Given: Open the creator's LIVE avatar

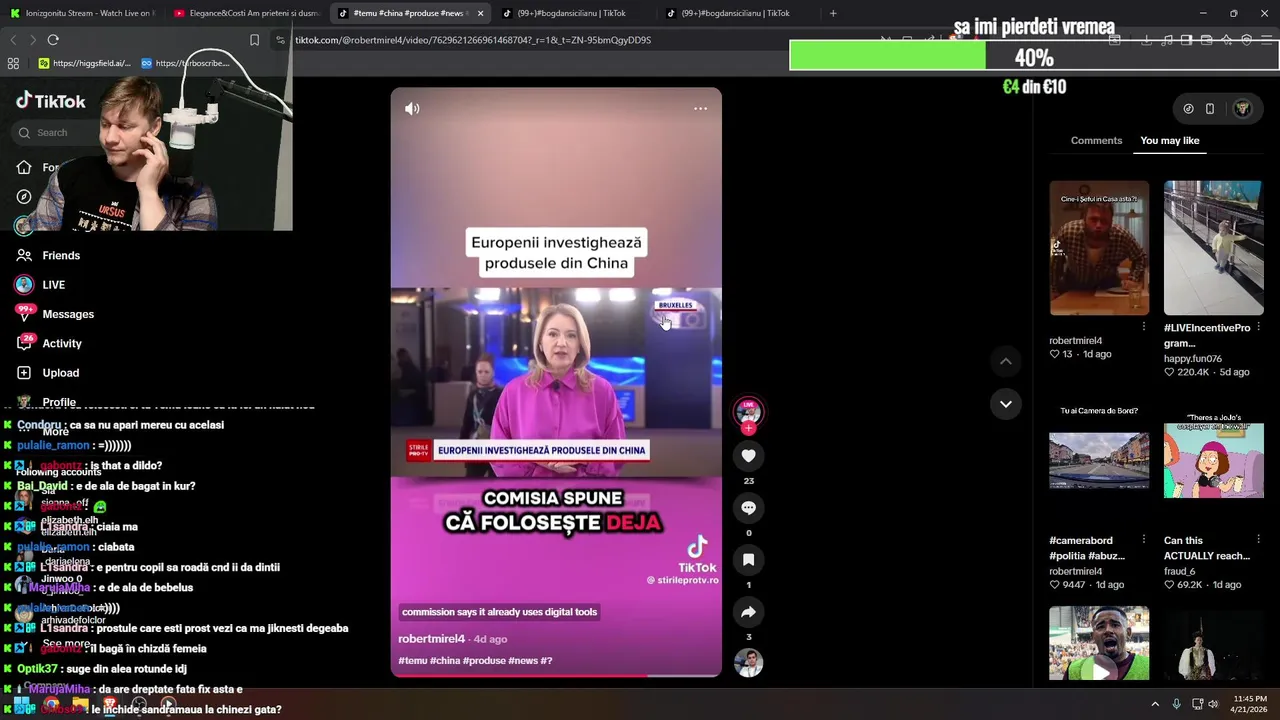Looking at the screenshot, I should coord(748,410).
